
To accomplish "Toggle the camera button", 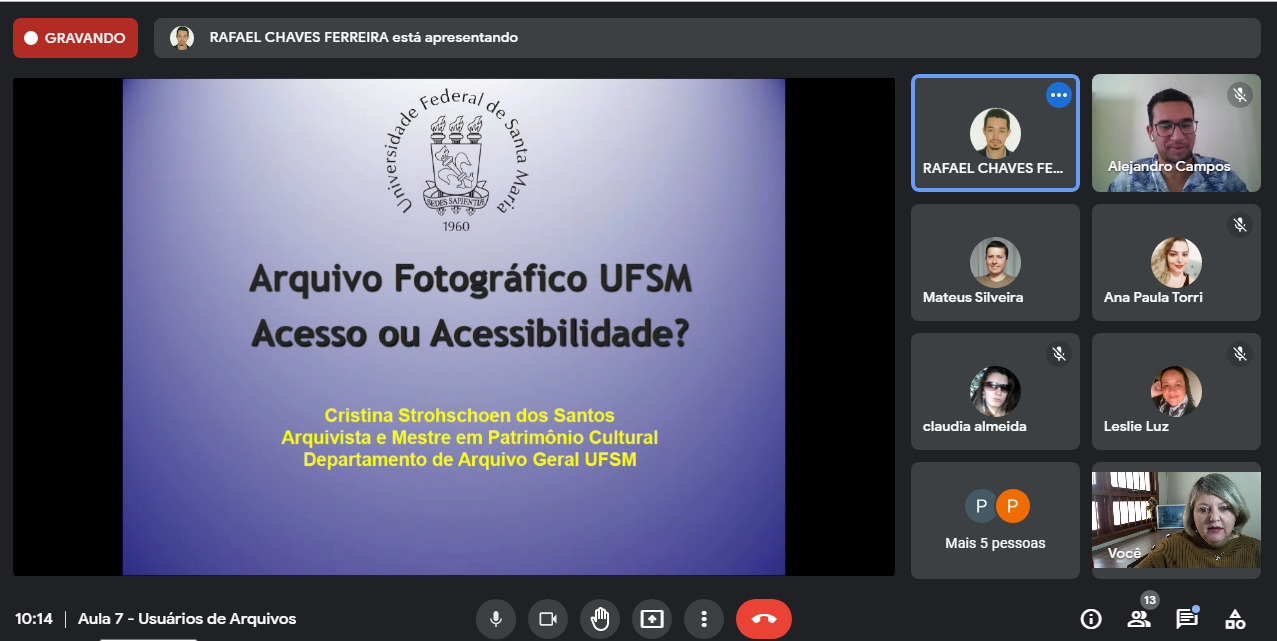I will (547, 619).
